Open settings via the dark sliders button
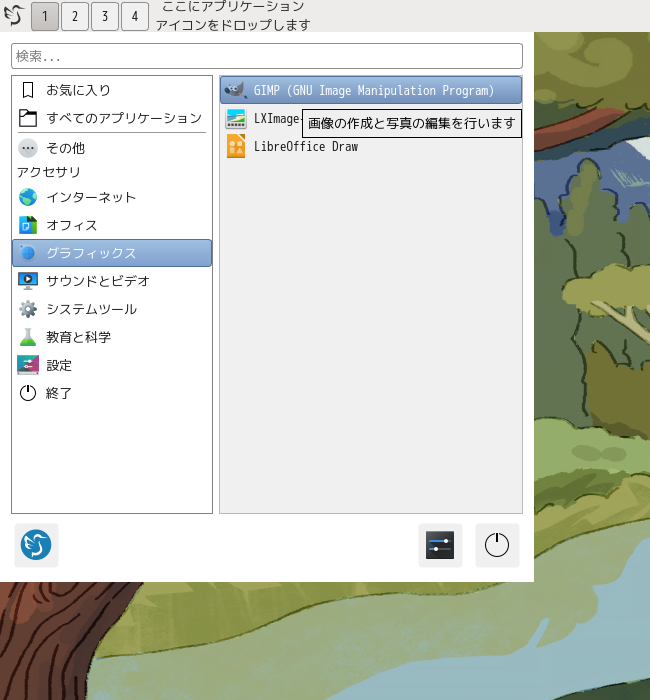The height and width of the screenshot is (700, 650). [x=440, y=545]
